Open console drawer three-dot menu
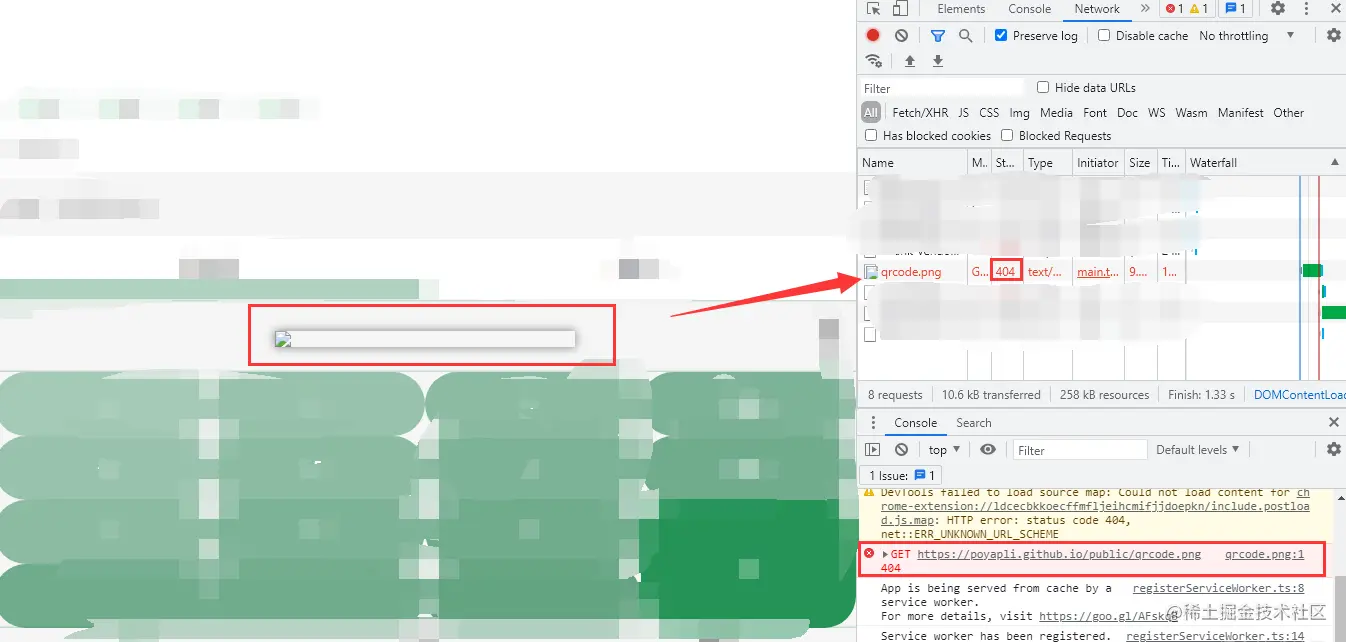The height and width of the screenshot is (642, 1346). (873, 422)
